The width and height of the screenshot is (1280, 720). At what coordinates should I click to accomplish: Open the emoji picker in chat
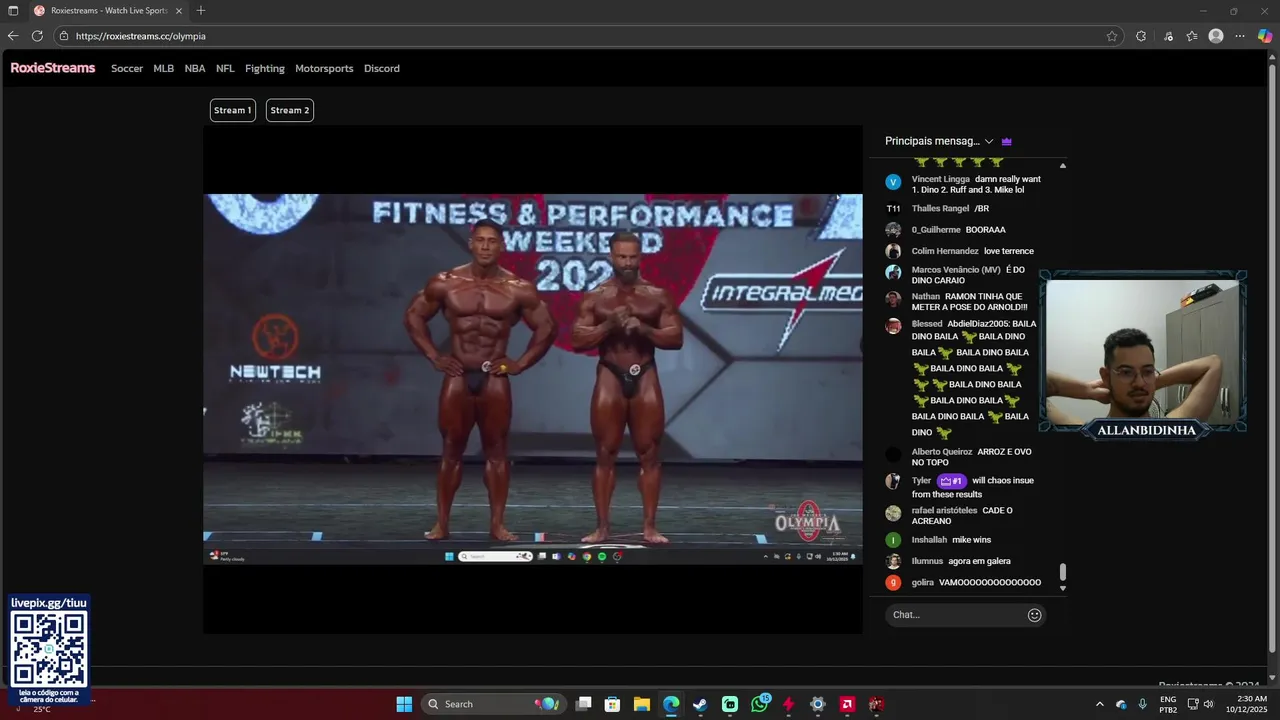1035,615
